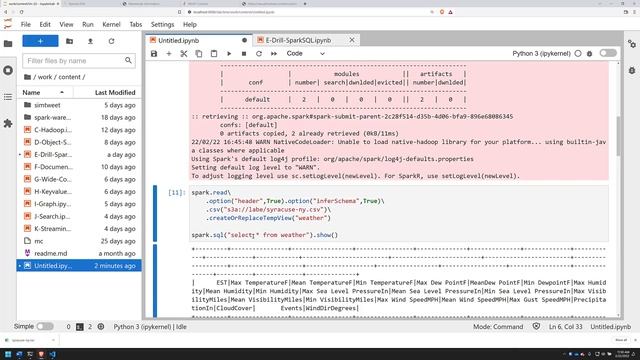The image size is (640, 360).
Task: Collapse cell 11 with blue bar
Action: [155, 213]
